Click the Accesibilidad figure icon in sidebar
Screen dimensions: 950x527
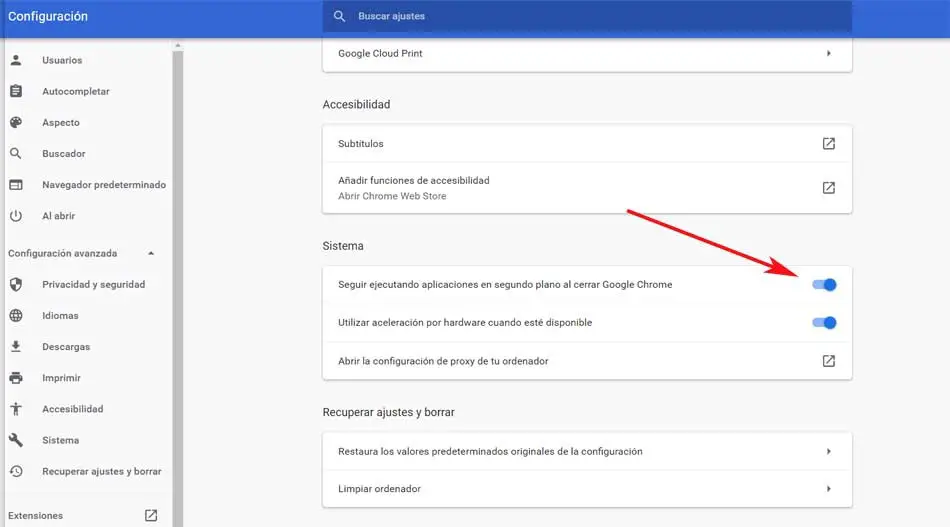(x=16, y=409)
